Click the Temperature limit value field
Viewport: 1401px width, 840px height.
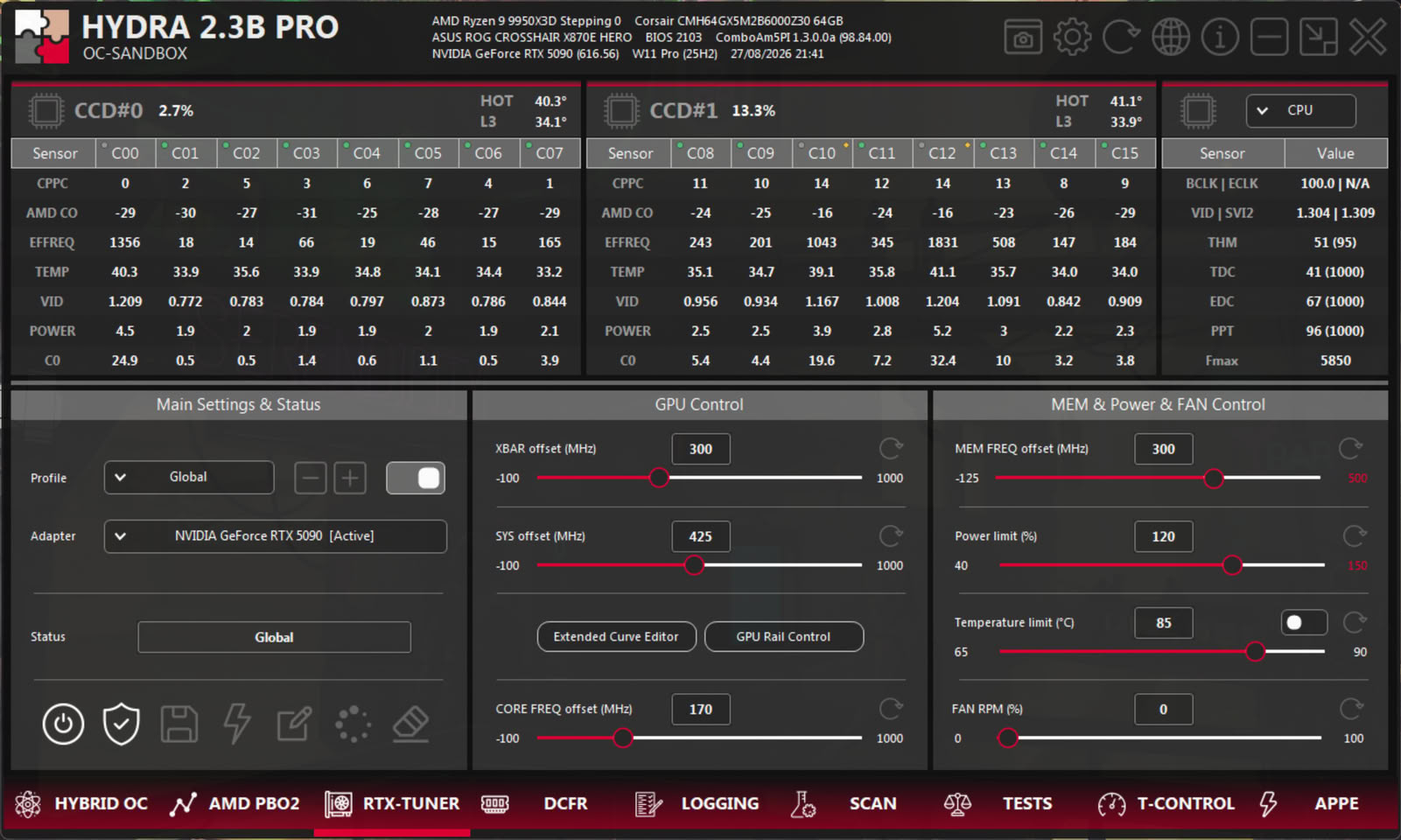1163,622
